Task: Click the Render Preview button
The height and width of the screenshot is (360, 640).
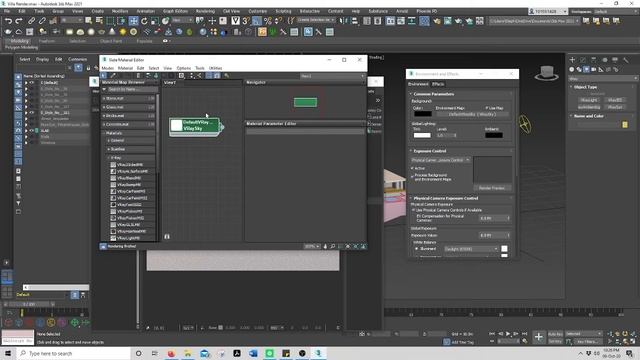Action: [x=492, y=188]
